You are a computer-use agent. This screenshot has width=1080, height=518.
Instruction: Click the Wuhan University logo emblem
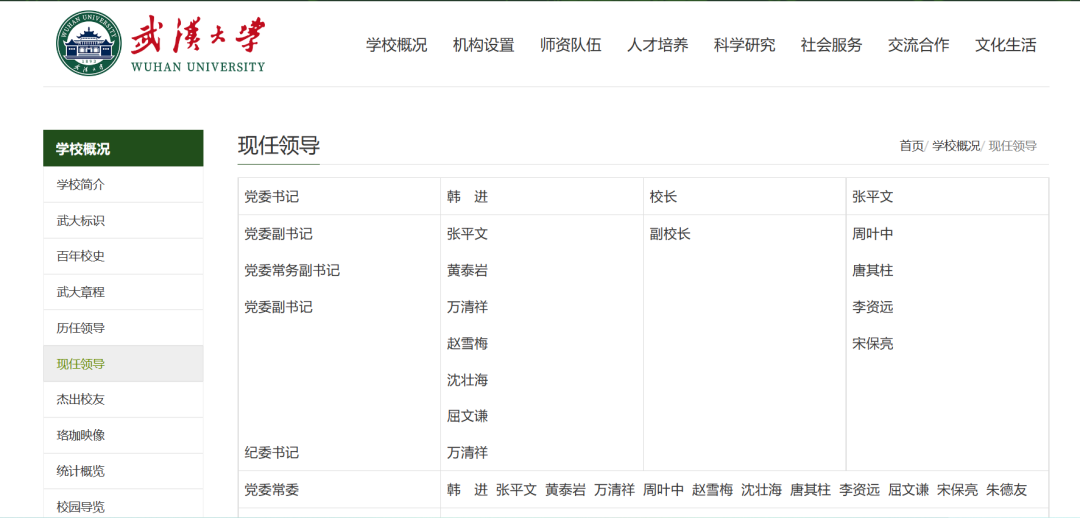[x=89, y=43]
